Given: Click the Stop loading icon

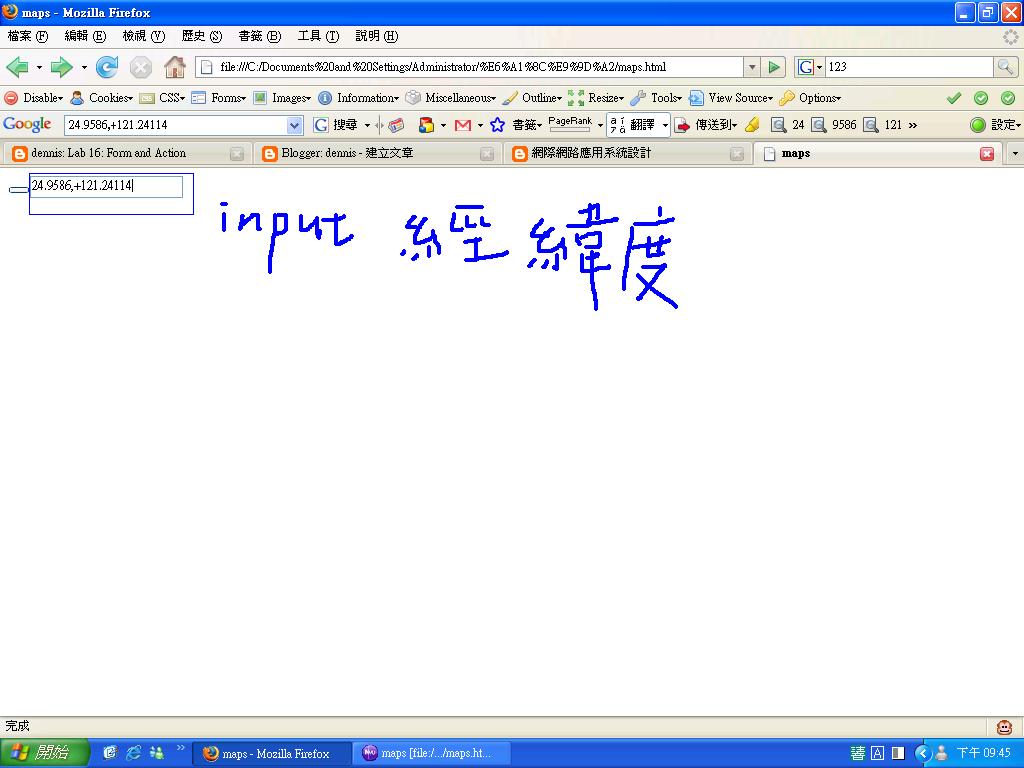Looking at the screenshot, I should (140, 67).
